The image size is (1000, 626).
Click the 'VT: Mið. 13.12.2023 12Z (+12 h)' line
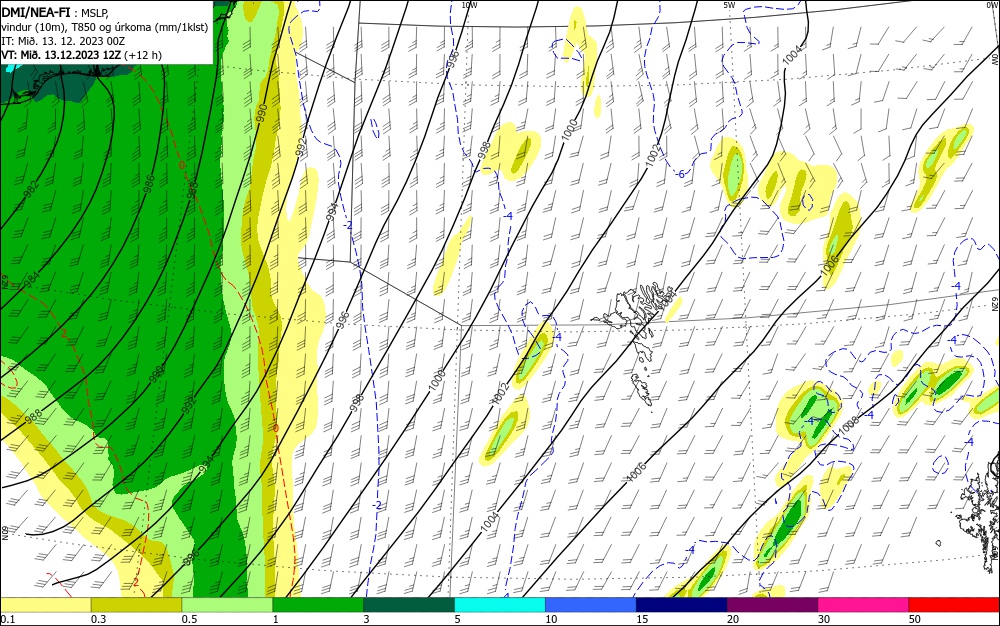[x=82, y=55]
